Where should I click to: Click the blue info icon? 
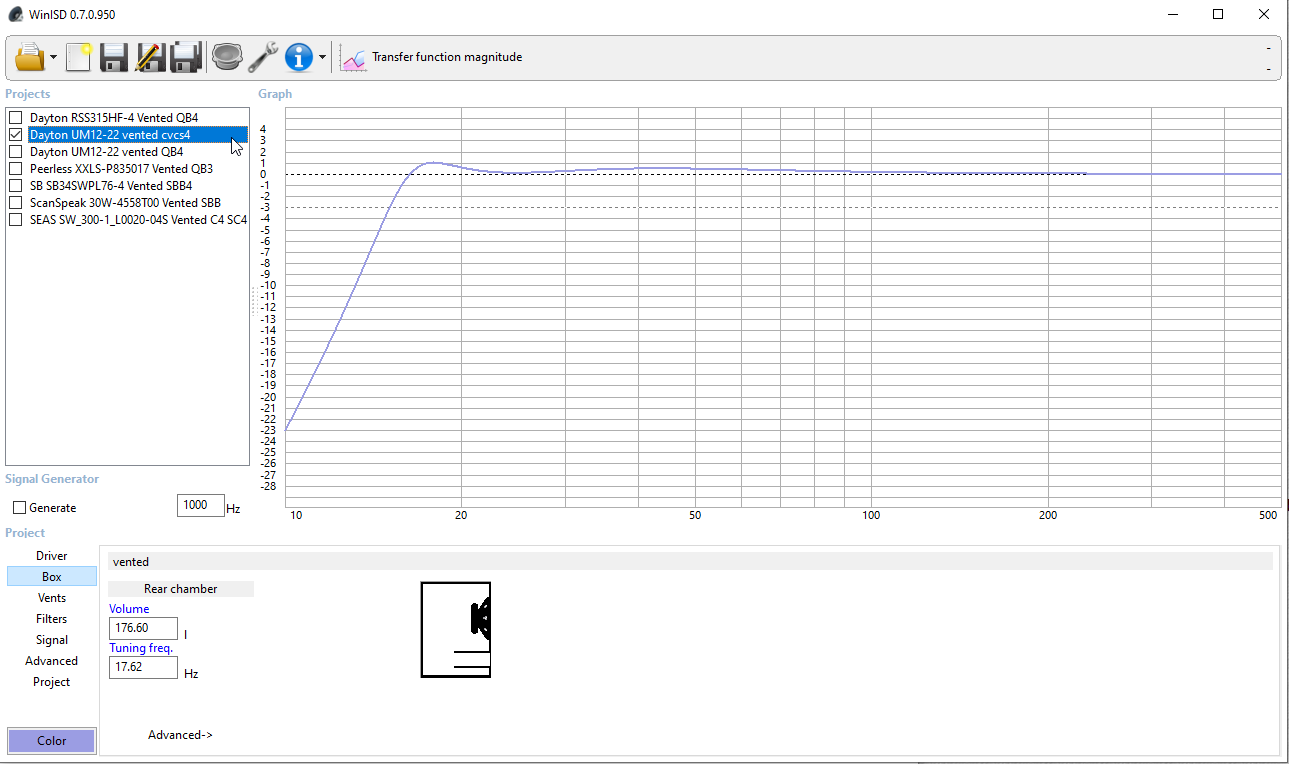coord(298,57)
